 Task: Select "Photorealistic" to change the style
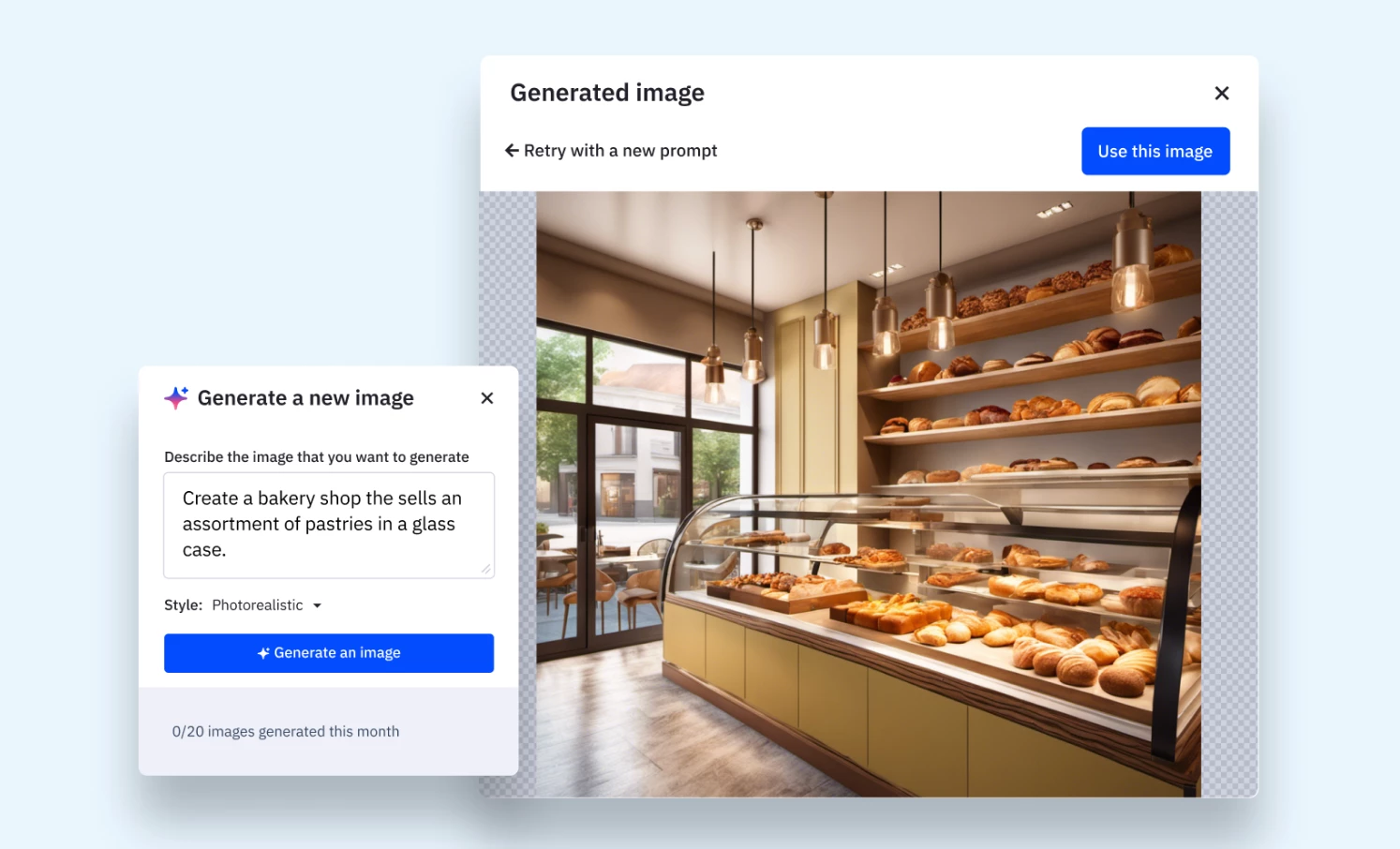257,604
